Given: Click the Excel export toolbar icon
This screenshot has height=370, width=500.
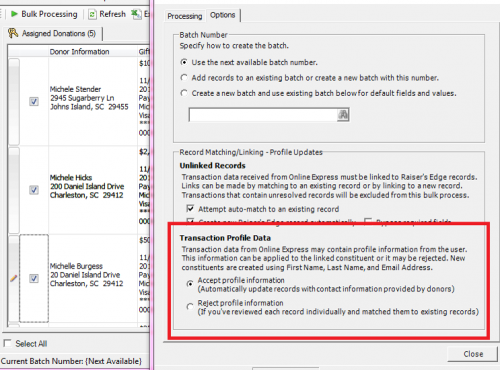Looking at the screenshot, I should 136,14.
